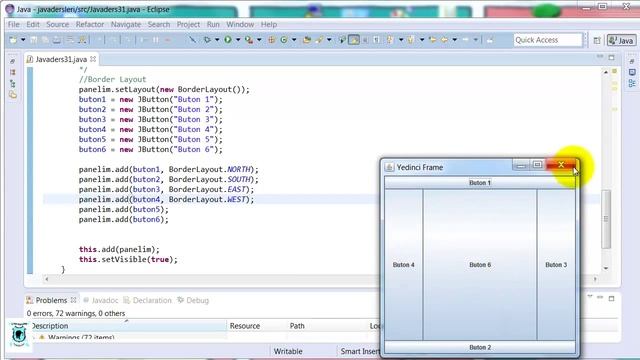
Task: Open the Previous Annotation dropdown arrow
Action: tap(422, 40)
